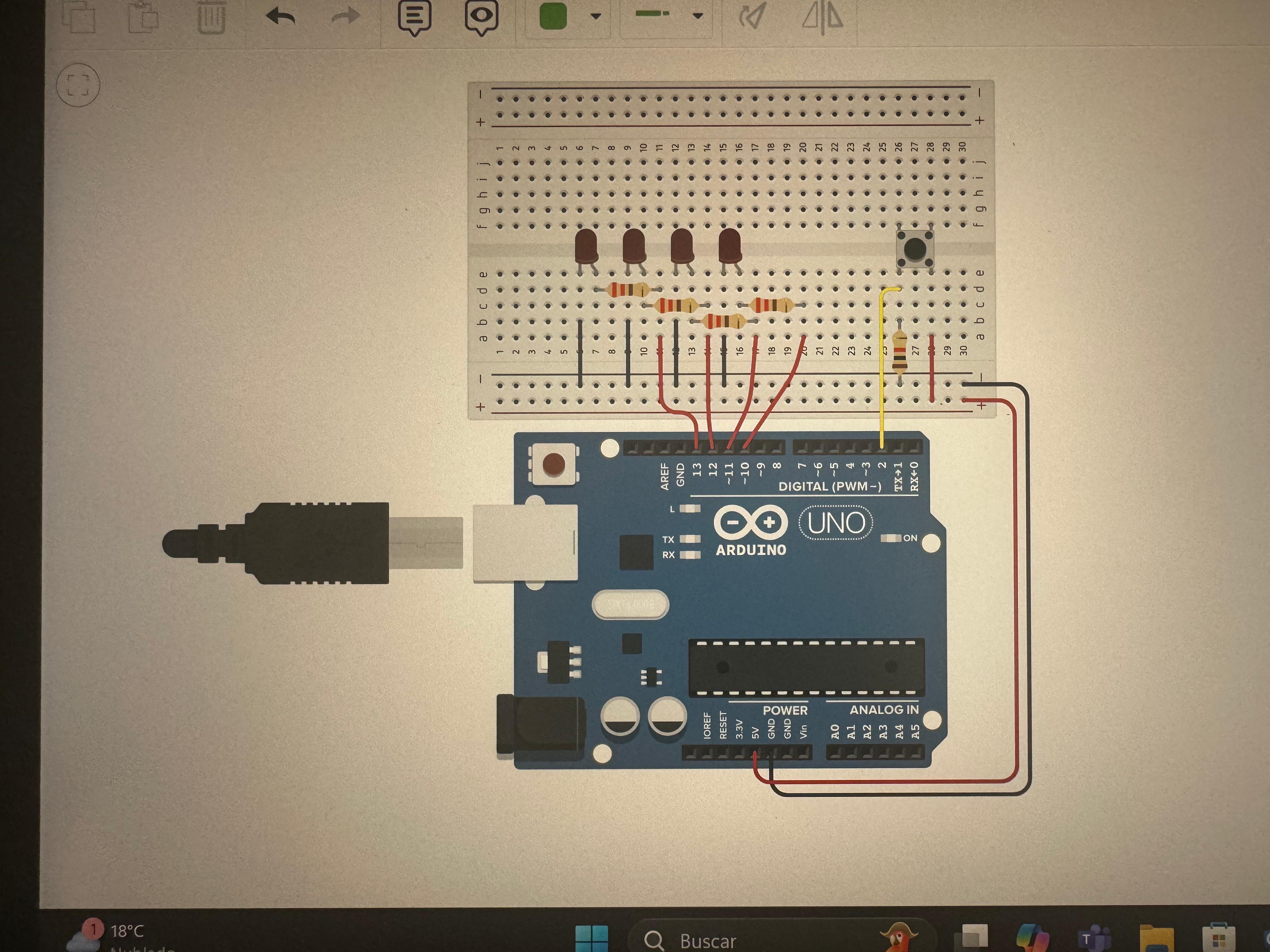Select the first LED on the breadboard
1270x952 pixels.
(586, 246)
